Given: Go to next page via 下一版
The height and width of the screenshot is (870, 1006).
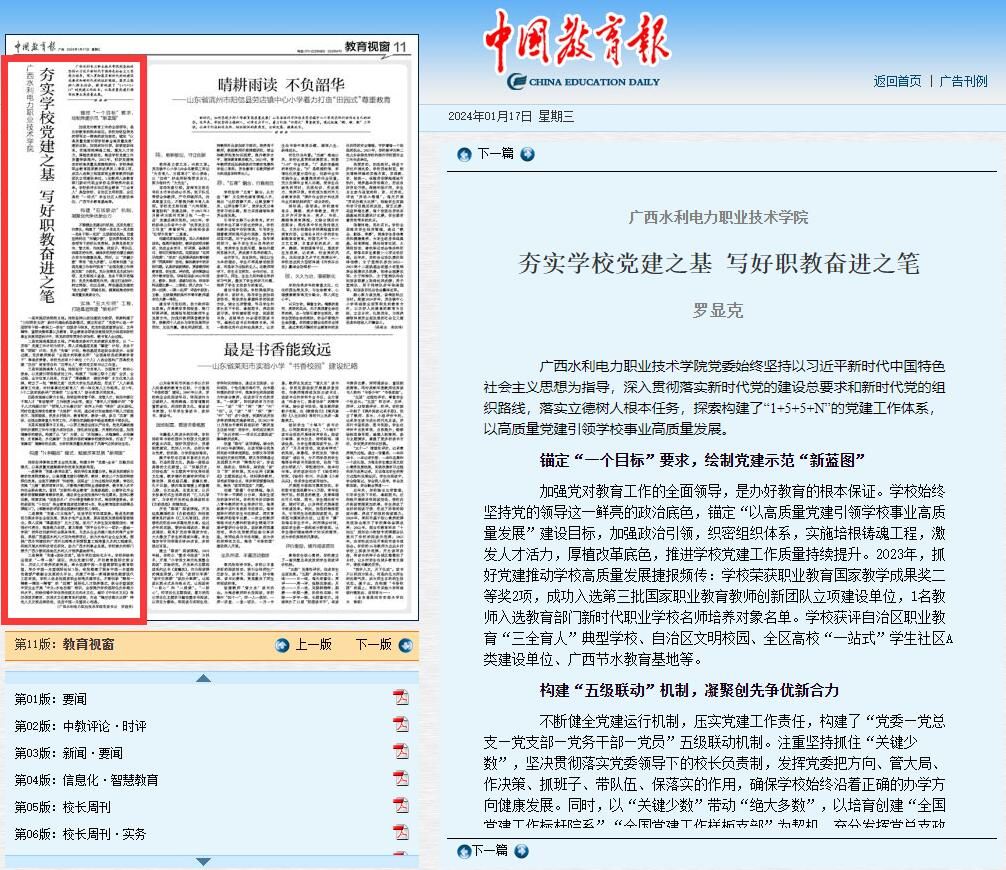Looking at the screenshot, I should pyautogui.click(x=373, y=644).
